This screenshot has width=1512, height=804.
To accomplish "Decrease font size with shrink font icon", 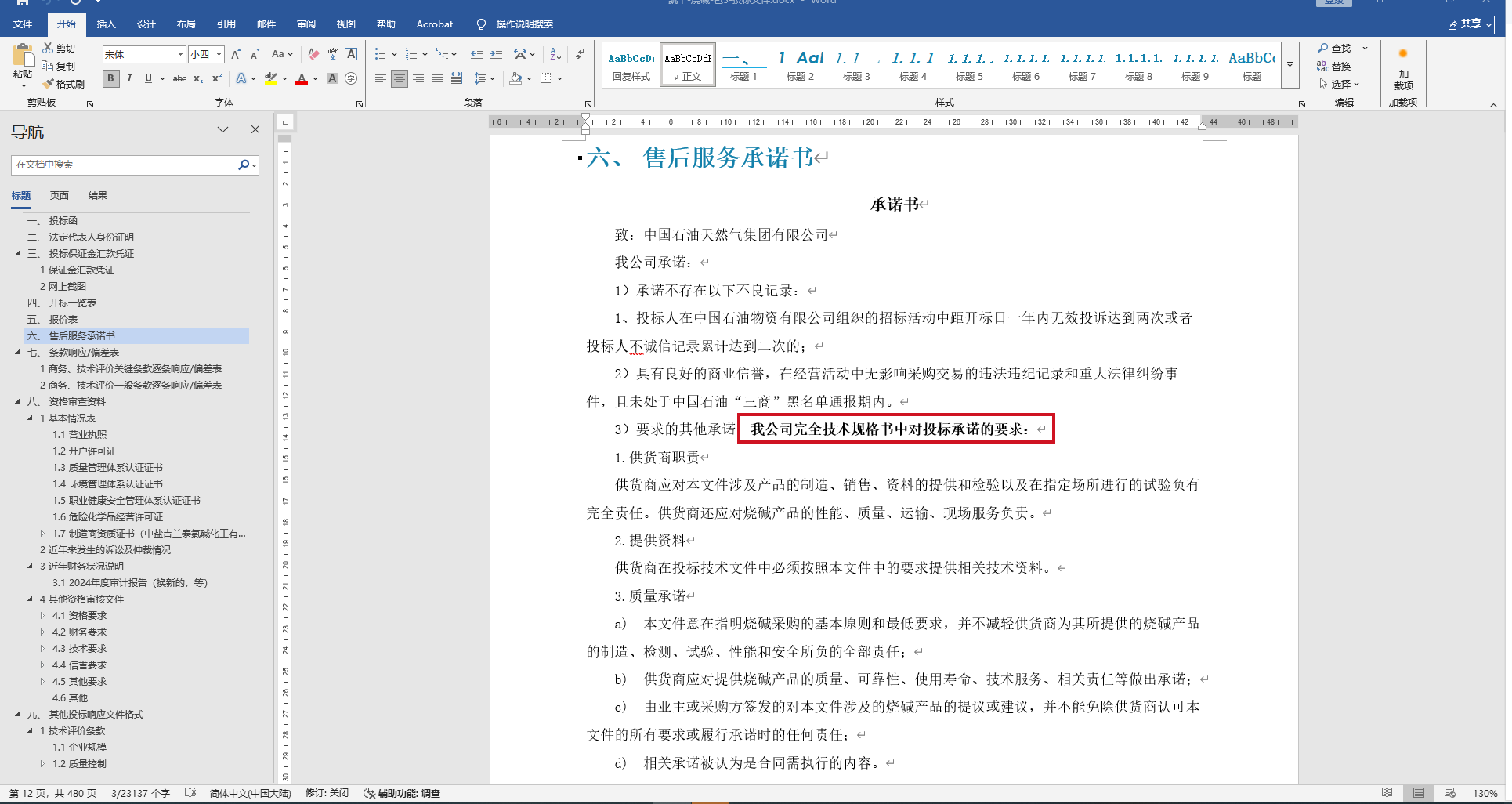I will (x=255, y=55).
